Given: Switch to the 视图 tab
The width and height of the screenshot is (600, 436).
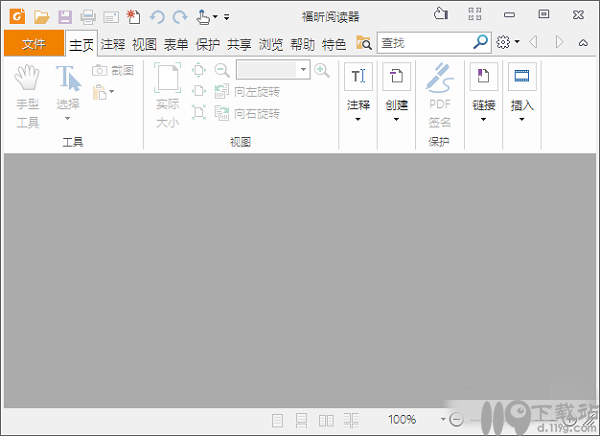Looking at the screenshot, I should click(x=144, y=44).
